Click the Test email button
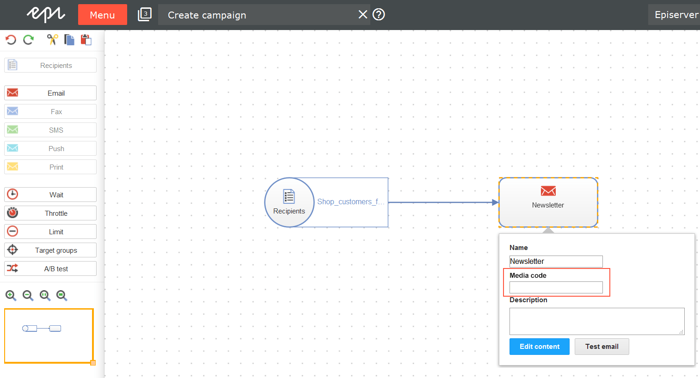This screenshot has height=378, width=700. 602,346
